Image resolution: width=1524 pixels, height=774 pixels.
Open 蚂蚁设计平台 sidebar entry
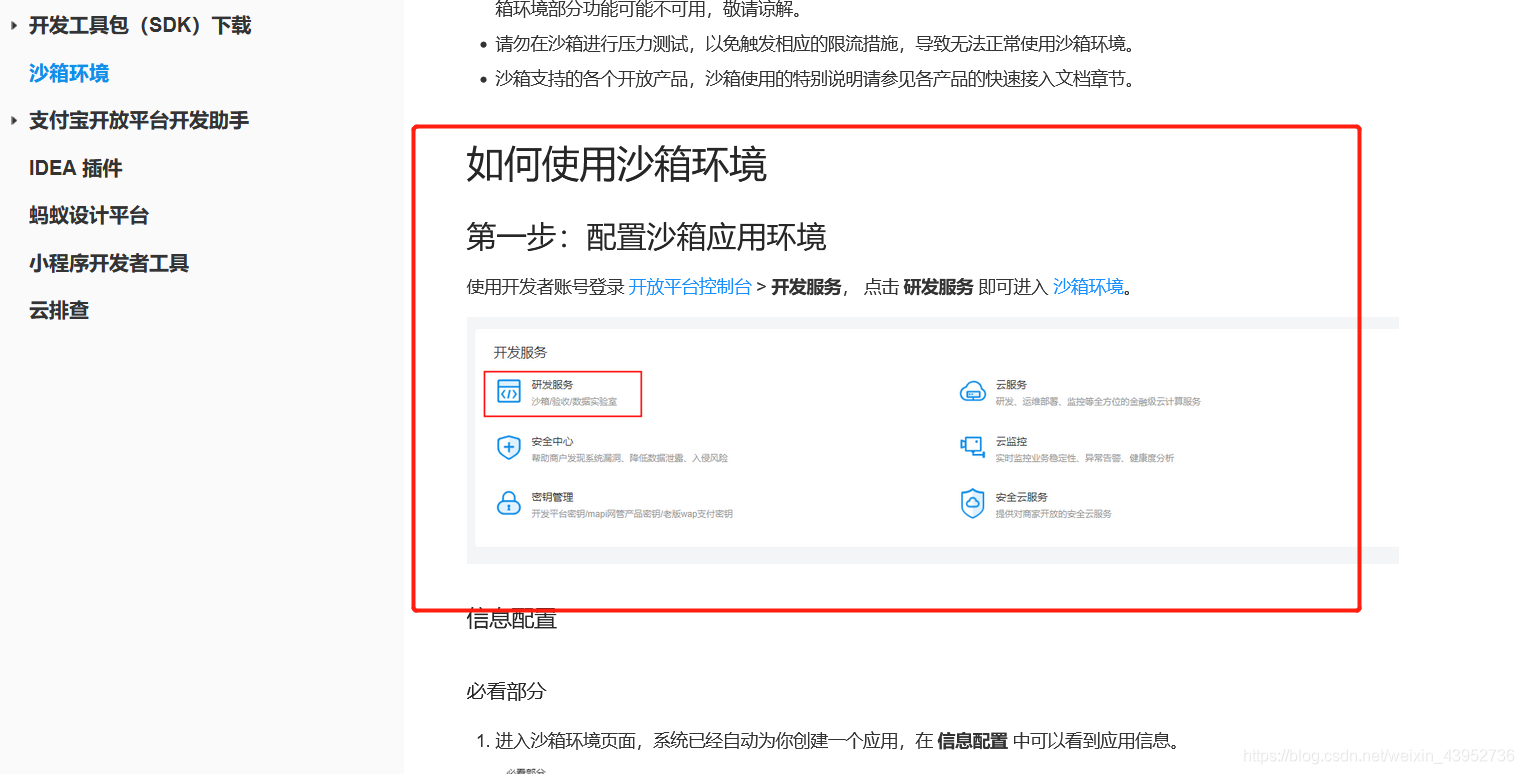point(89,215)
